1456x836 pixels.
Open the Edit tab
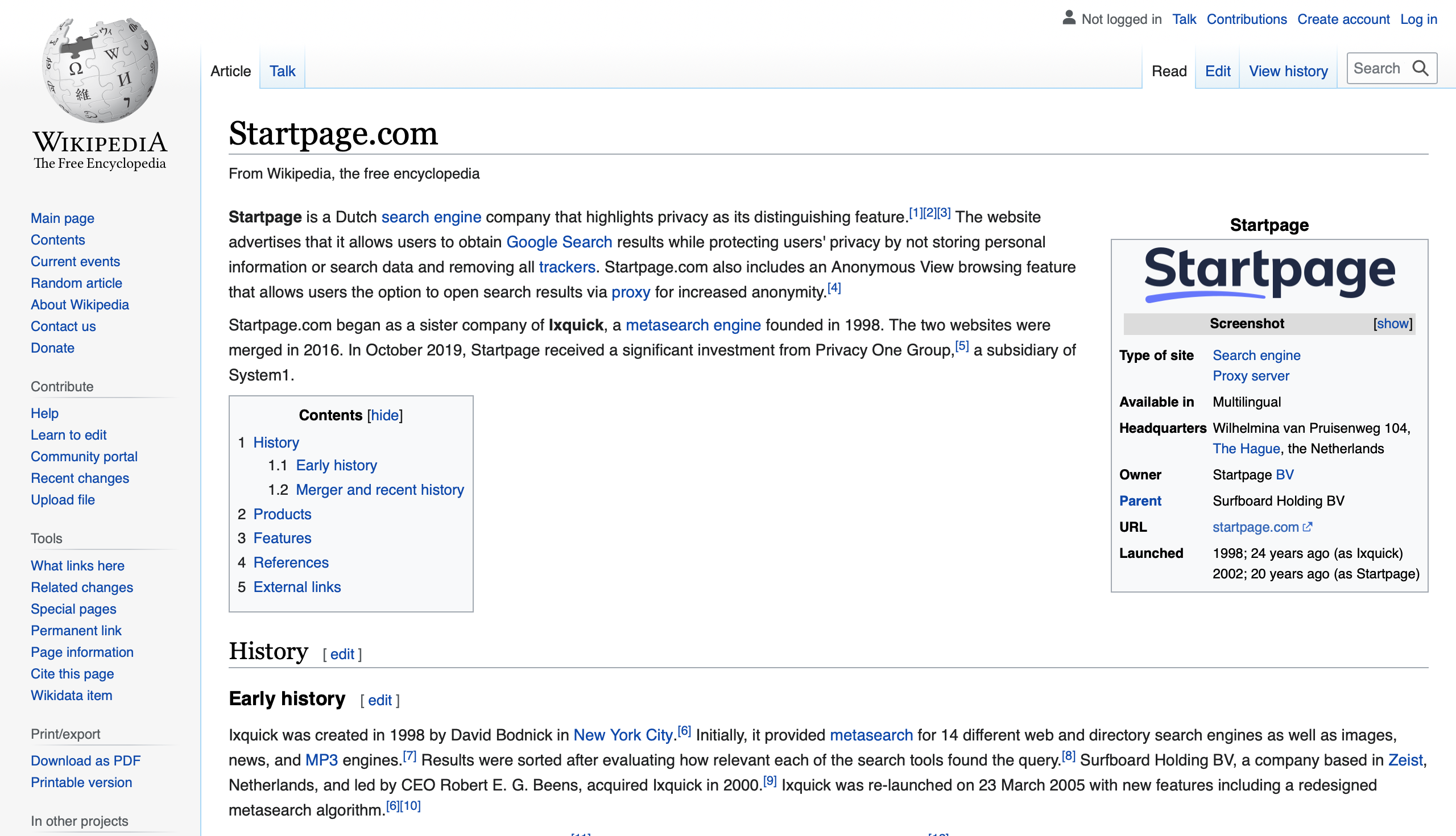(x=1217, y=71)
